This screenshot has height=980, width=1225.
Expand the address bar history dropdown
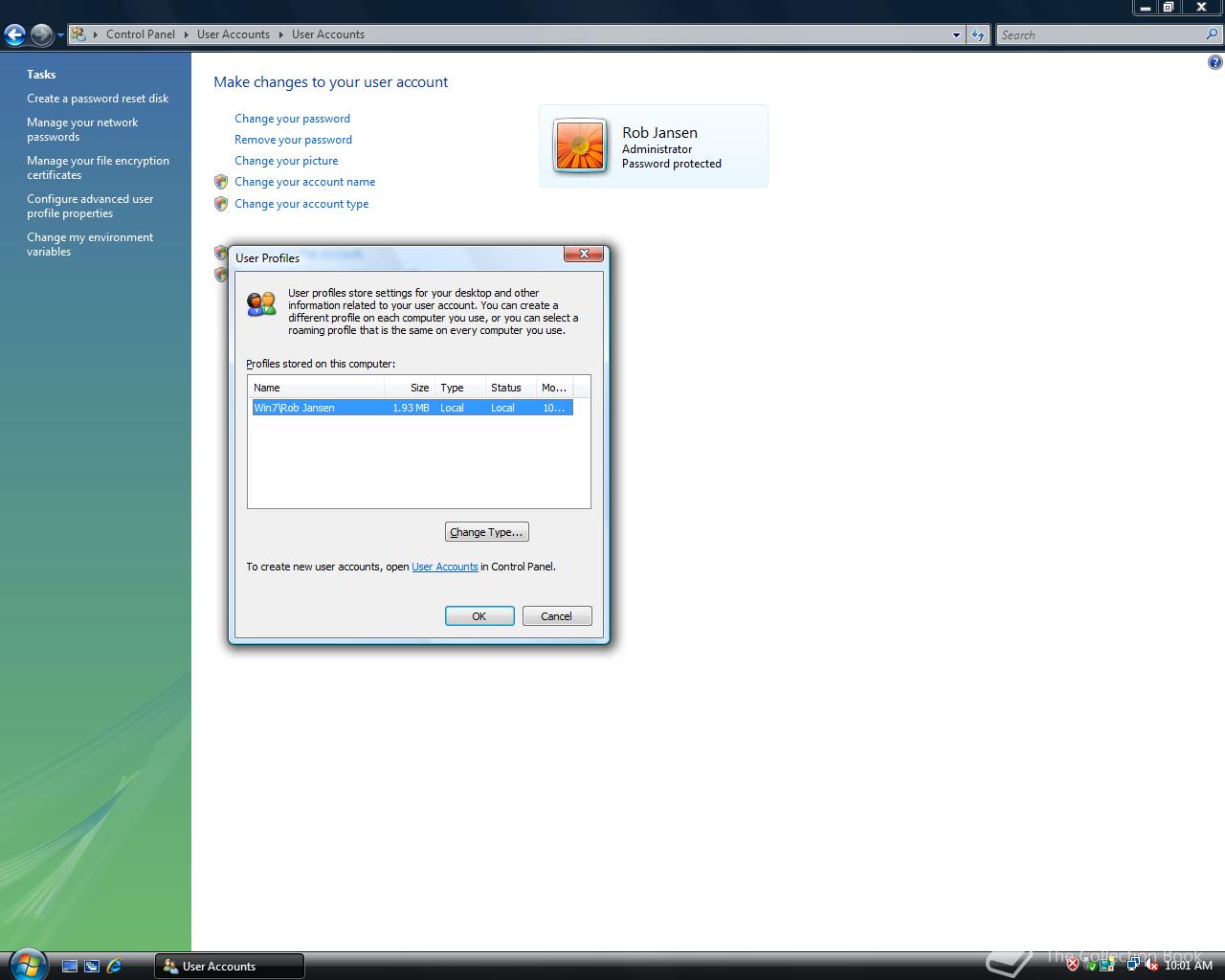click(955, 34)
